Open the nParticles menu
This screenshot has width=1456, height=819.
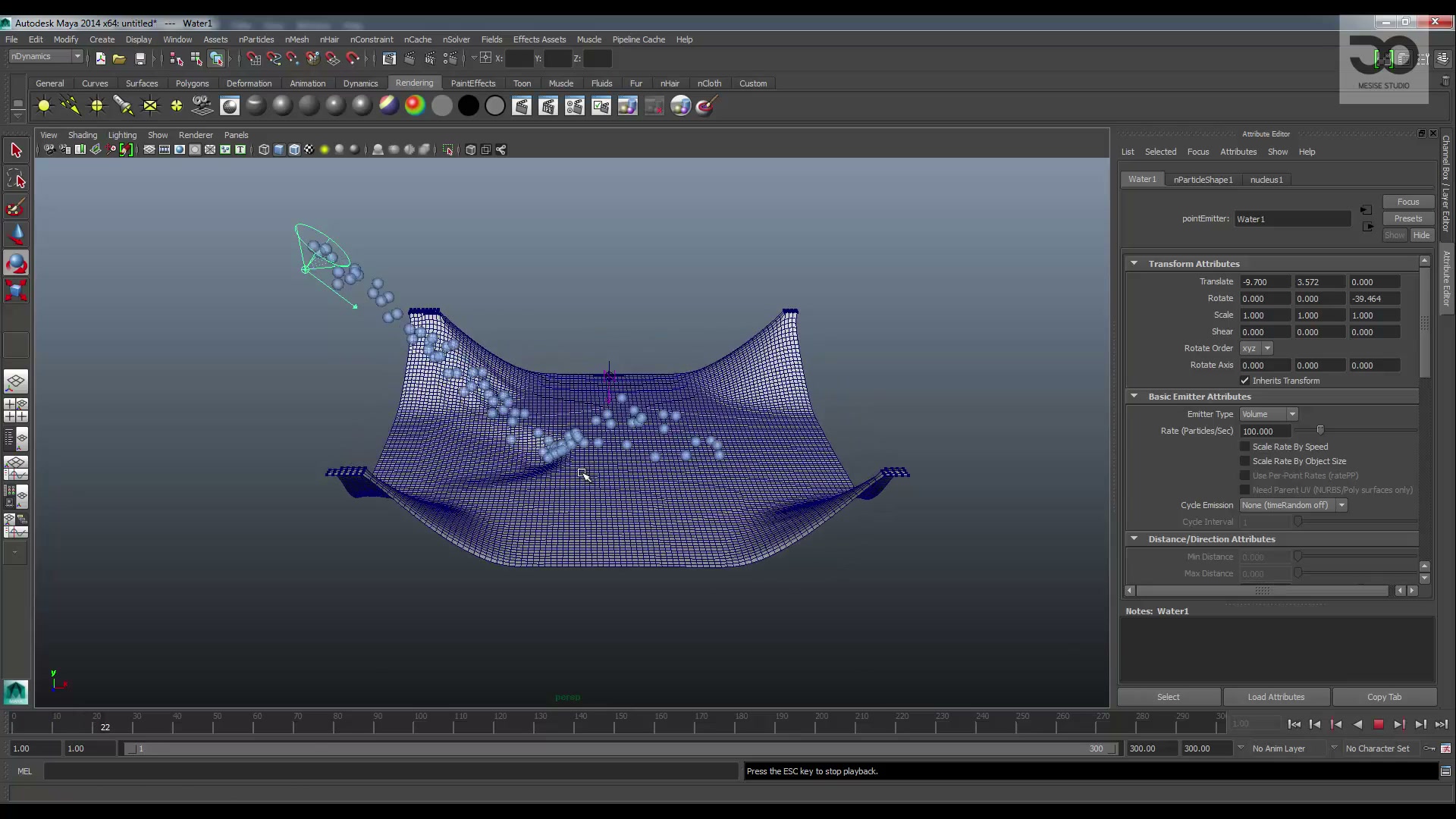point(256,39)
